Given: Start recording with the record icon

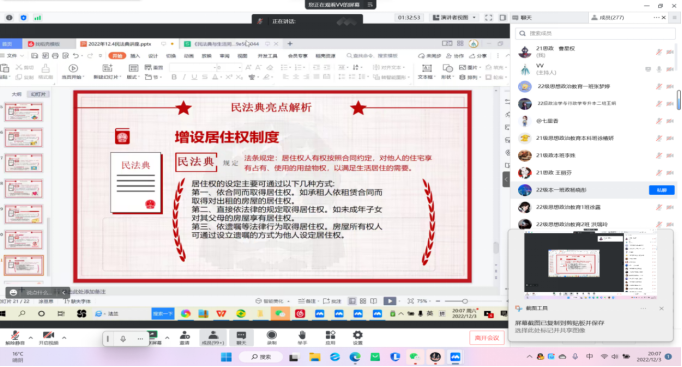Looking at the screenshot, I should (x=271, y=337).
